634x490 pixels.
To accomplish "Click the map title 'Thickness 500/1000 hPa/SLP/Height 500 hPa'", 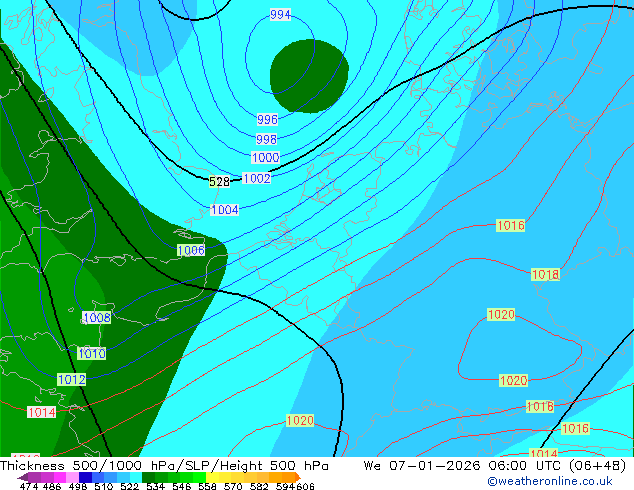I will tap(164, 466).
